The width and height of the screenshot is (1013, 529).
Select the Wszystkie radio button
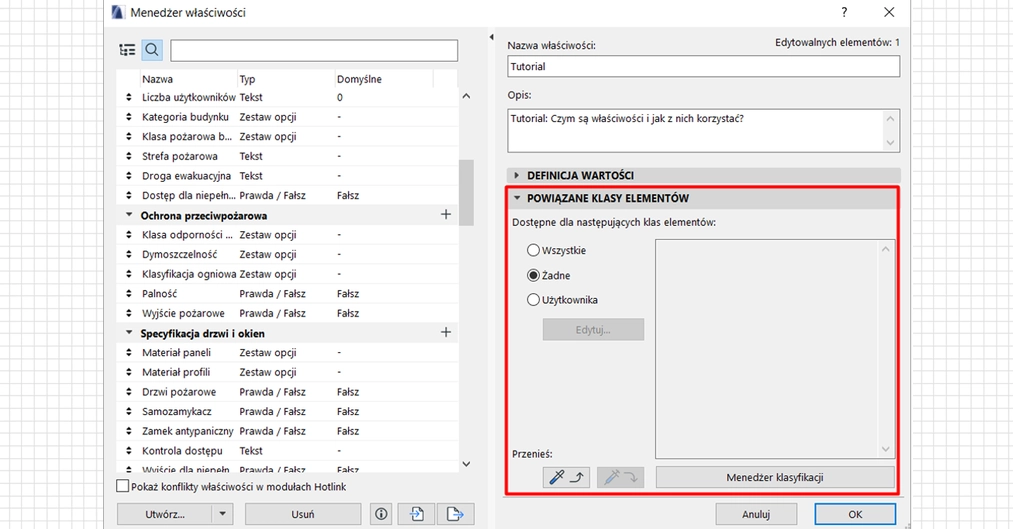tap(533, 250)
